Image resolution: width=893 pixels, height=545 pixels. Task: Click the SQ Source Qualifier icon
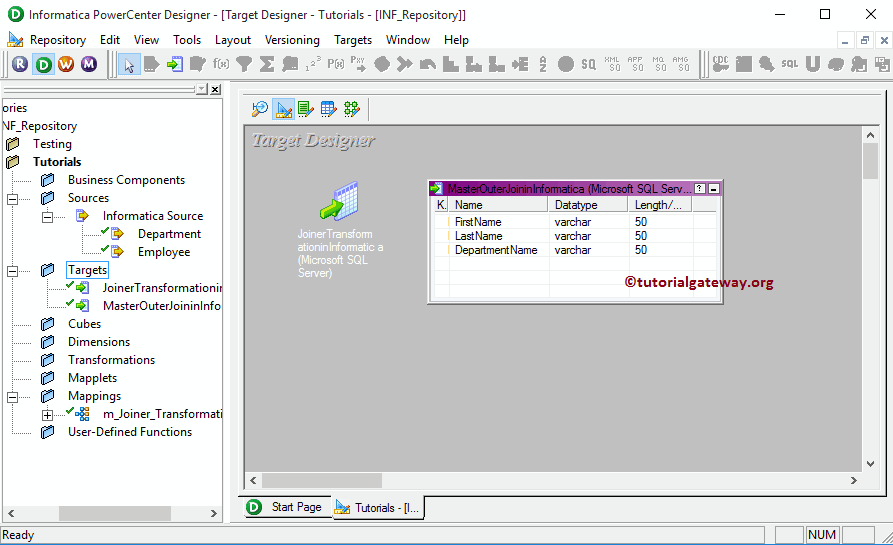[x=588, y=64]
